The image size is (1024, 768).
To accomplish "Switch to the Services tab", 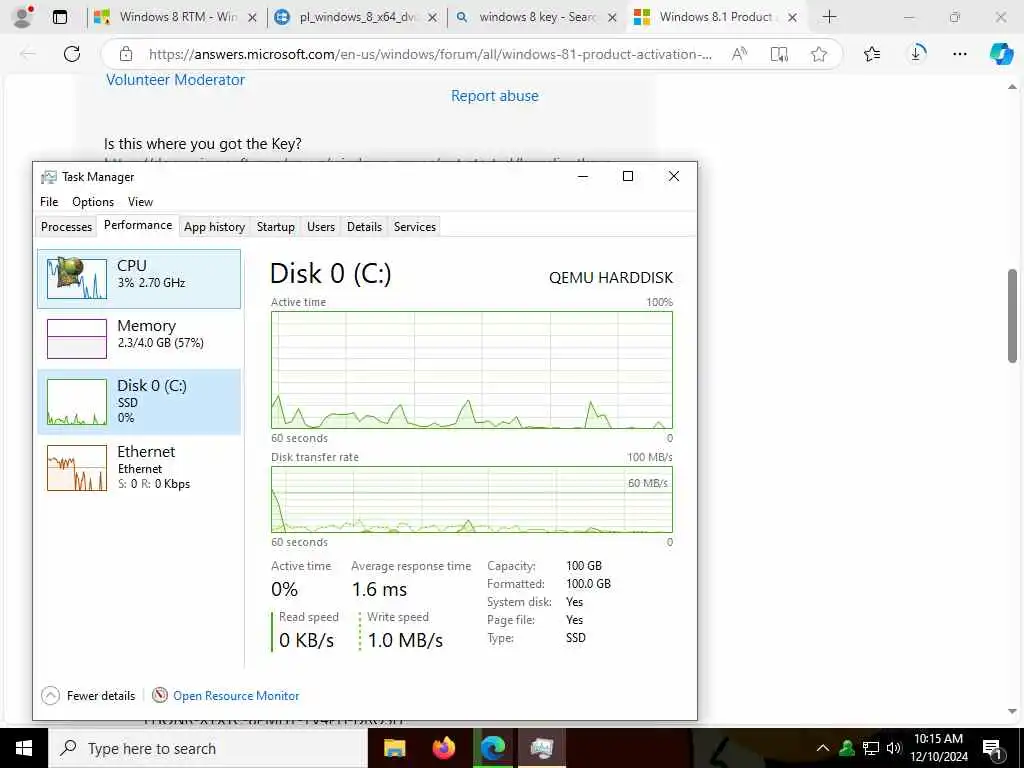I will (415, 227).
